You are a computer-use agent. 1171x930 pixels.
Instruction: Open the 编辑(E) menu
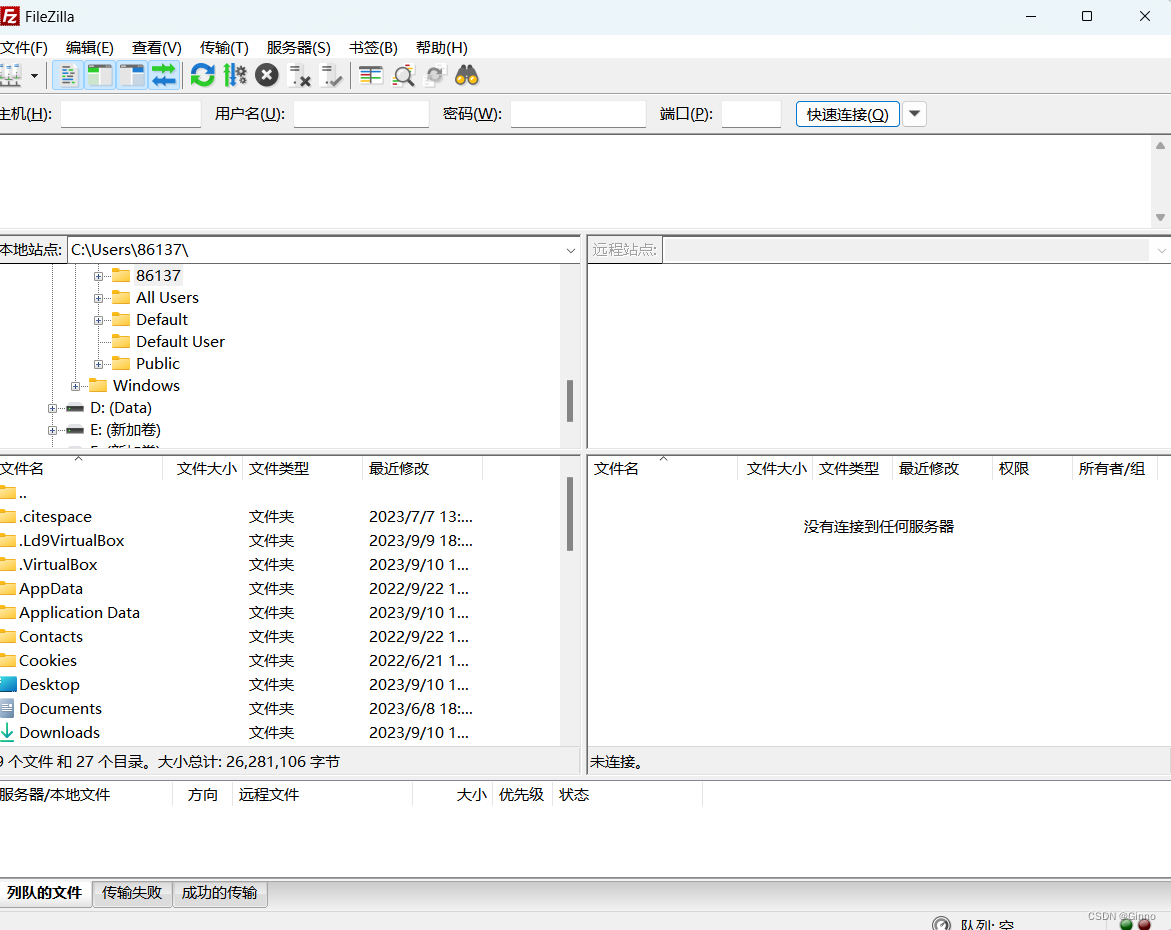coord(90,48)
